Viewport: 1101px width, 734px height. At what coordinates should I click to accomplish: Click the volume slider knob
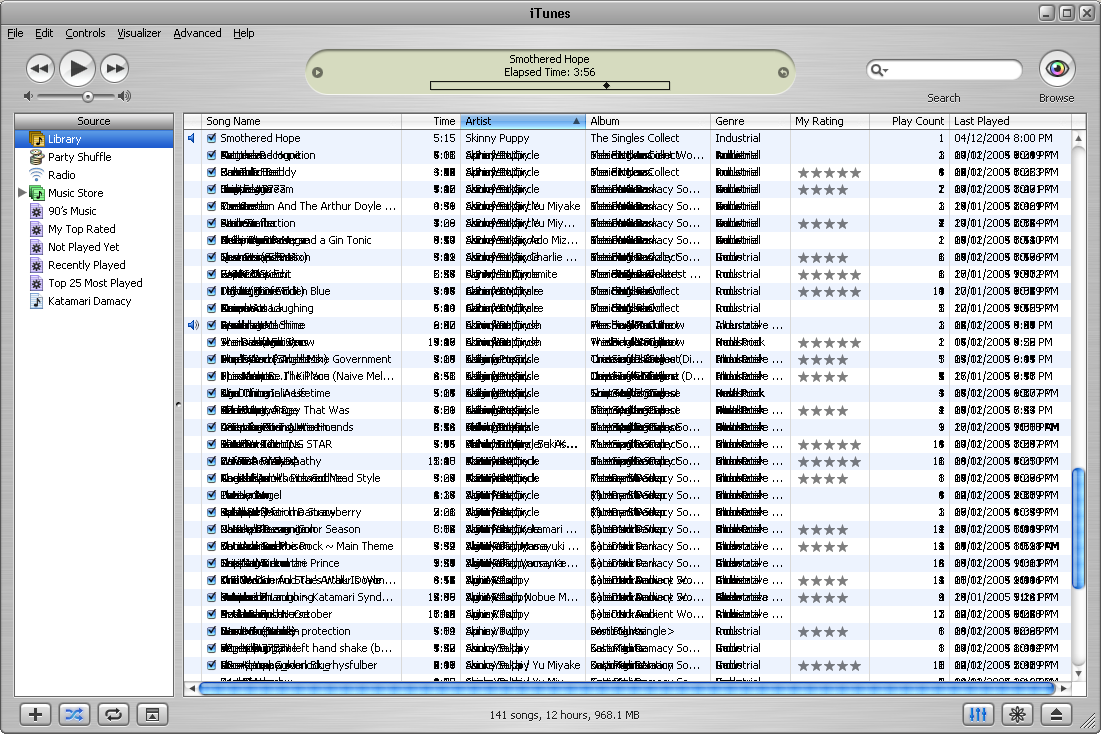coord(88,96)
